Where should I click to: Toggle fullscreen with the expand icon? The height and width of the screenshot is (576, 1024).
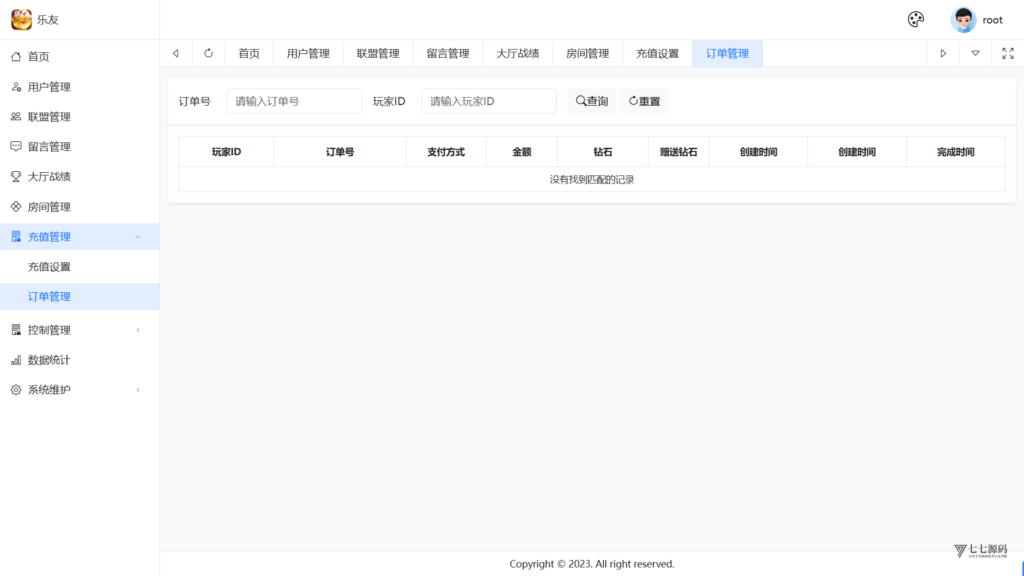coord(1008,54)
